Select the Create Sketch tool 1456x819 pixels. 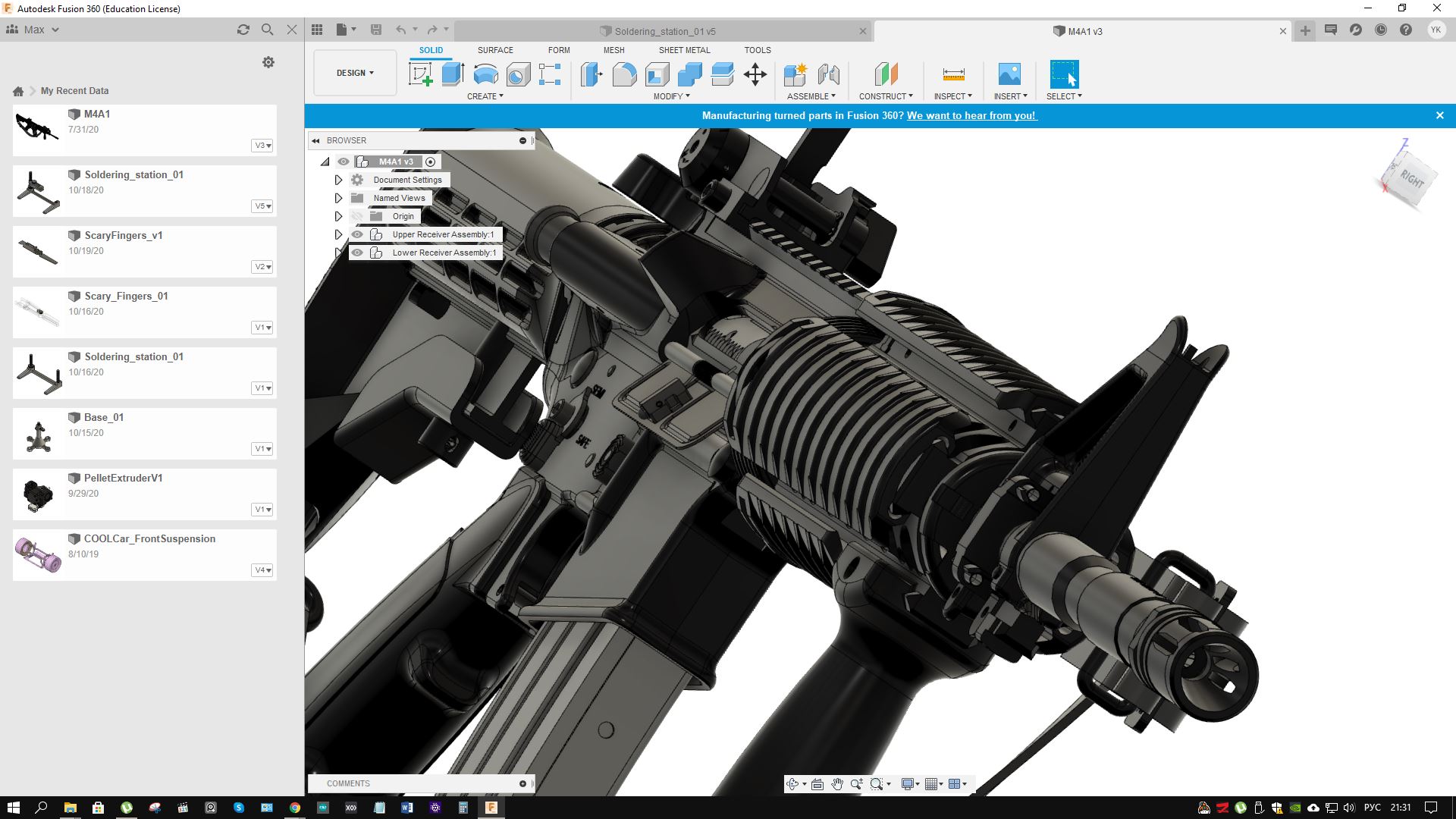(x=420, y=74)
